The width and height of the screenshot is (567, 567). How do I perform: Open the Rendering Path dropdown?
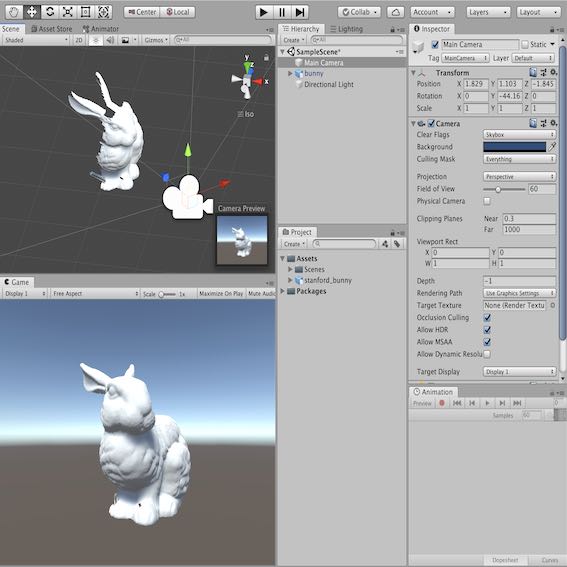click(x=519, y=293)
